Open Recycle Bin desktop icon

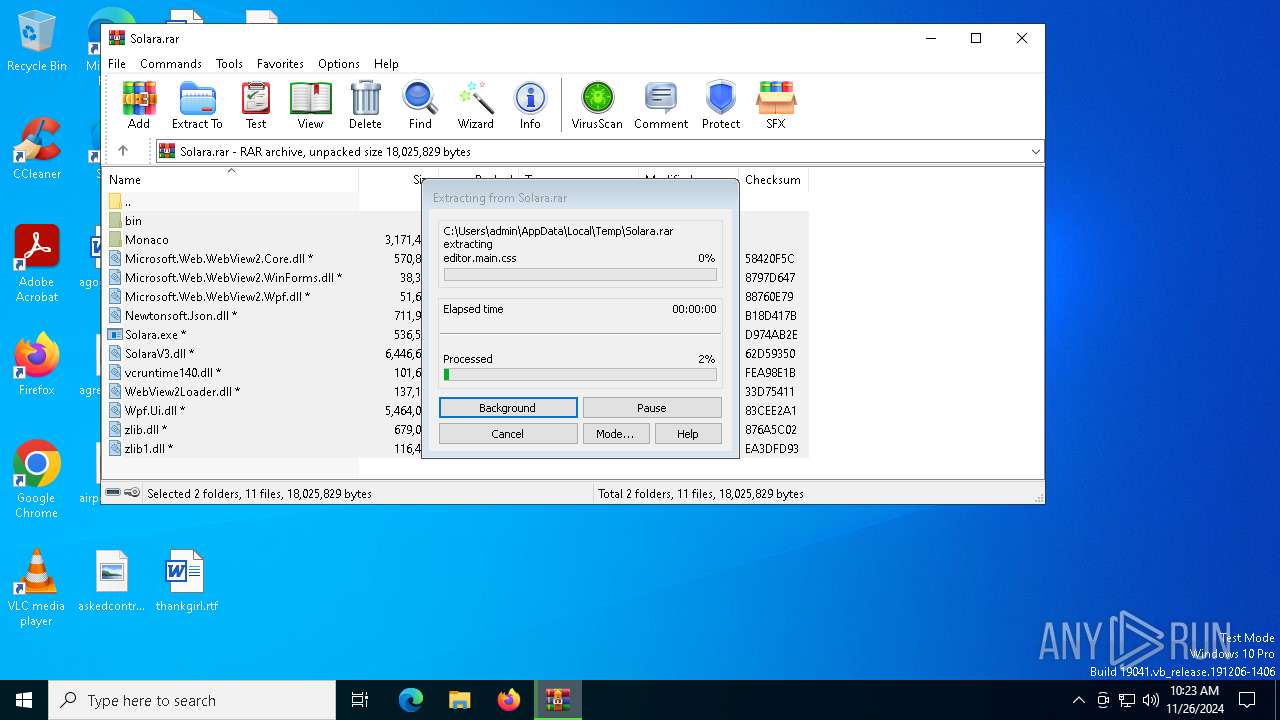coord(37,41)
